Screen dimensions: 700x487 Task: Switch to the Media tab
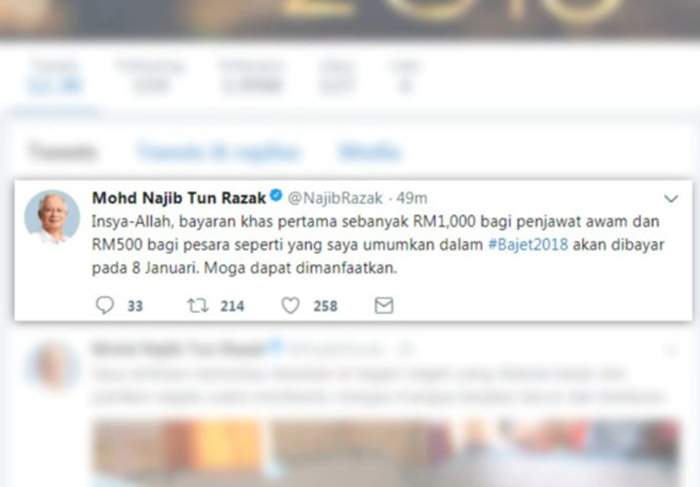tap(369, 152)
